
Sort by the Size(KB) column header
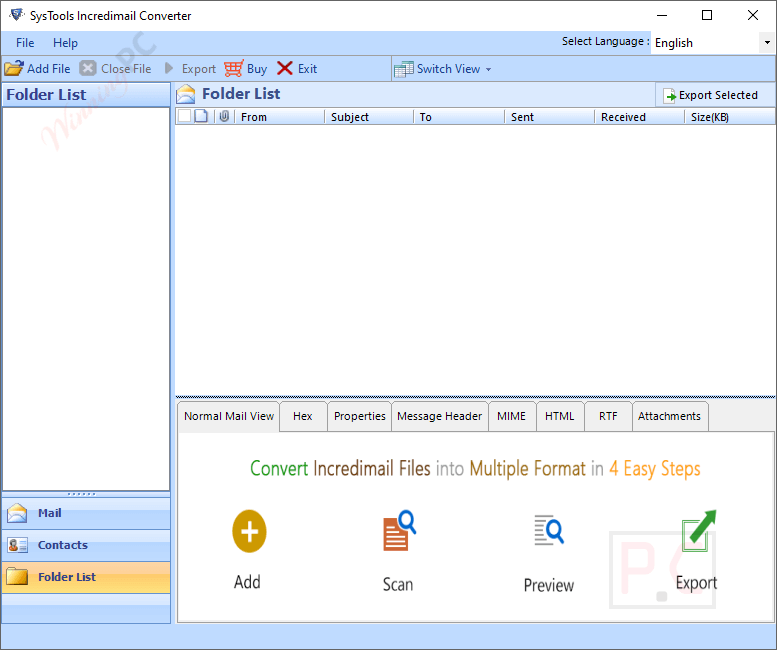point(730,116)
